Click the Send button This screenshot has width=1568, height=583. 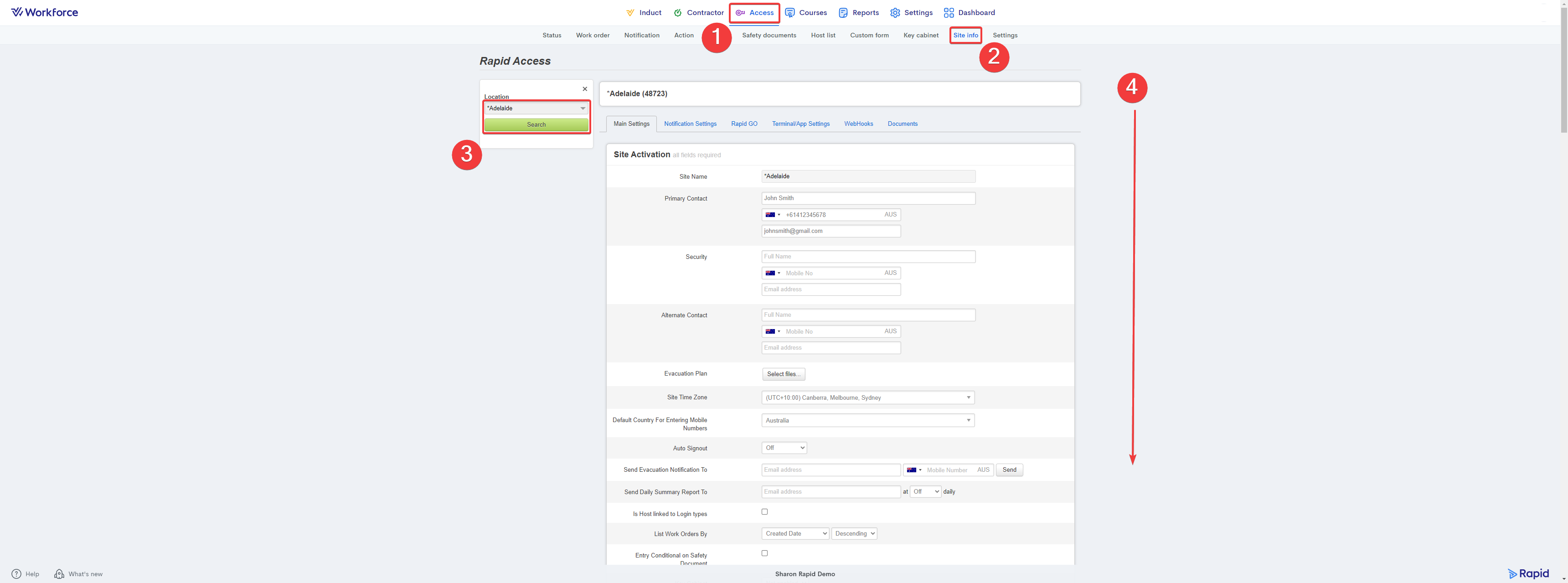[1009, 470]
